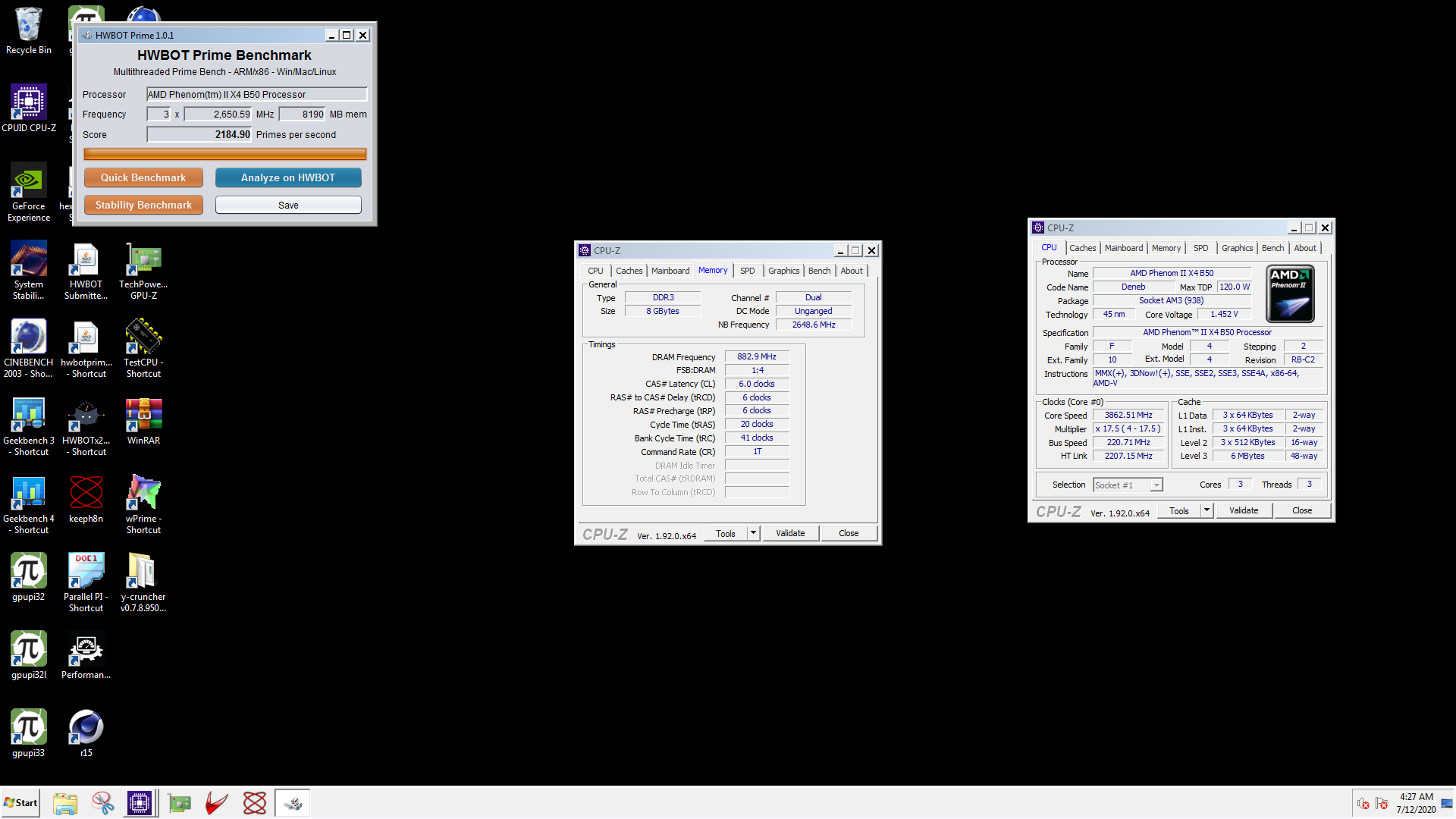
Task: Open hwbotprime shortcut icon
Action: coord(86,349)
